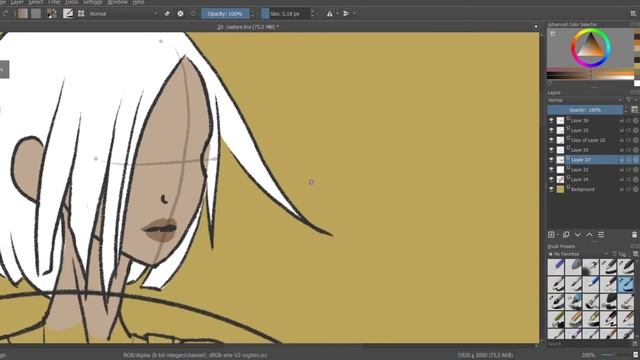640x360 pixels.
Task: Select the highlighted blue brush preset
Action: point(625,284)
